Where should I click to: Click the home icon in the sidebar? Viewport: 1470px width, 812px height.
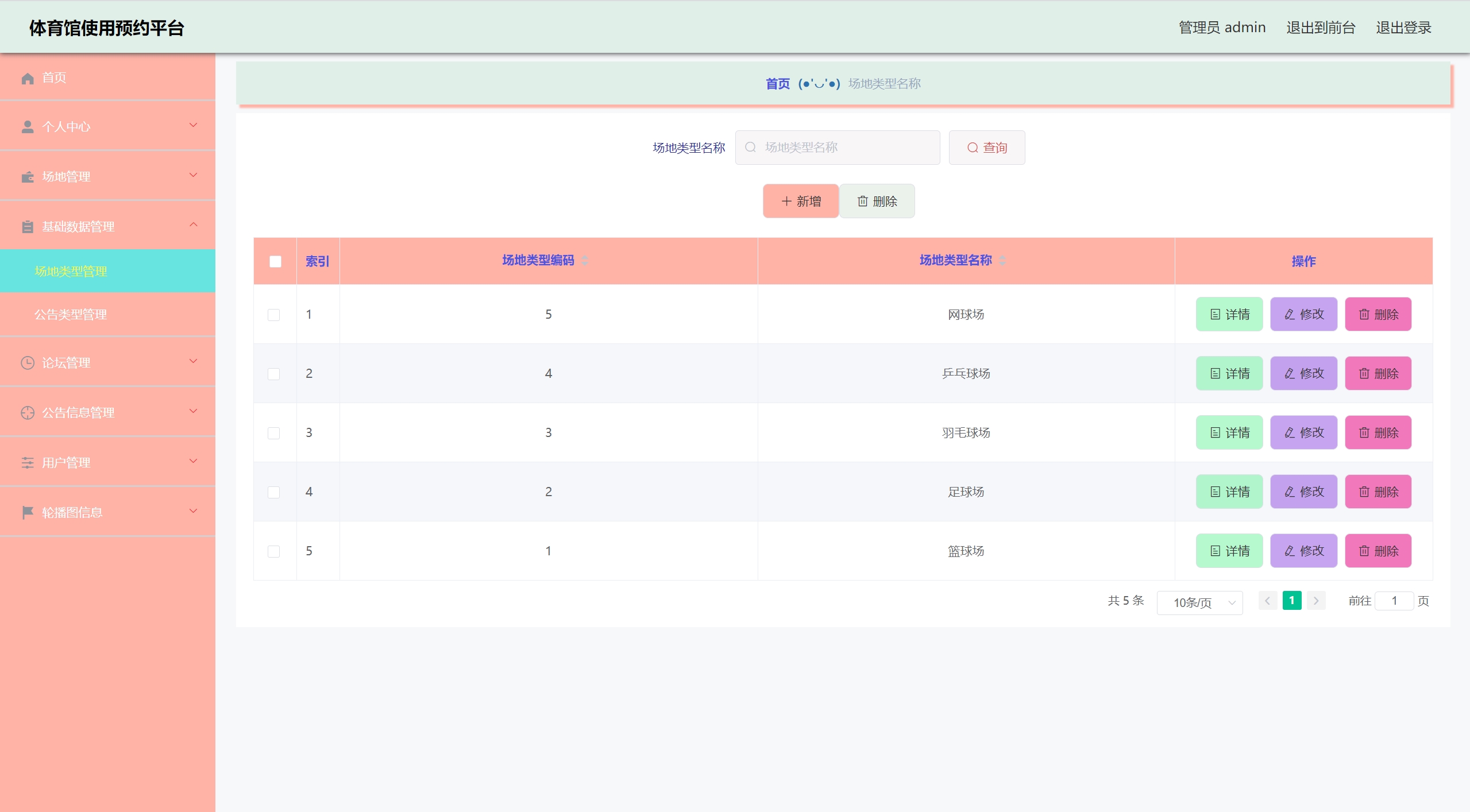click(28, 78)
